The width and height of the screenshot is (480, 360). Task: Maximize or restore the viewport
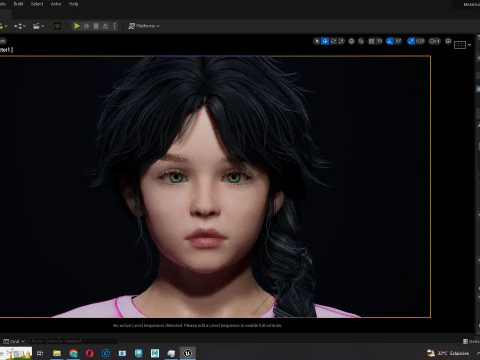448,41
